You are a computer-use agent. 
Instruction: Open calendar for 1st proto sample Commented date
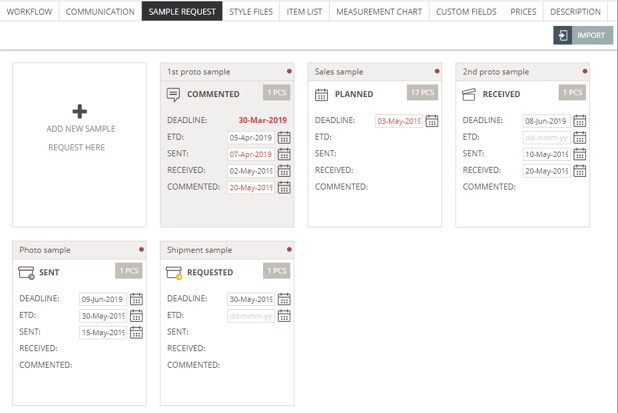click(x=284, y=187)
